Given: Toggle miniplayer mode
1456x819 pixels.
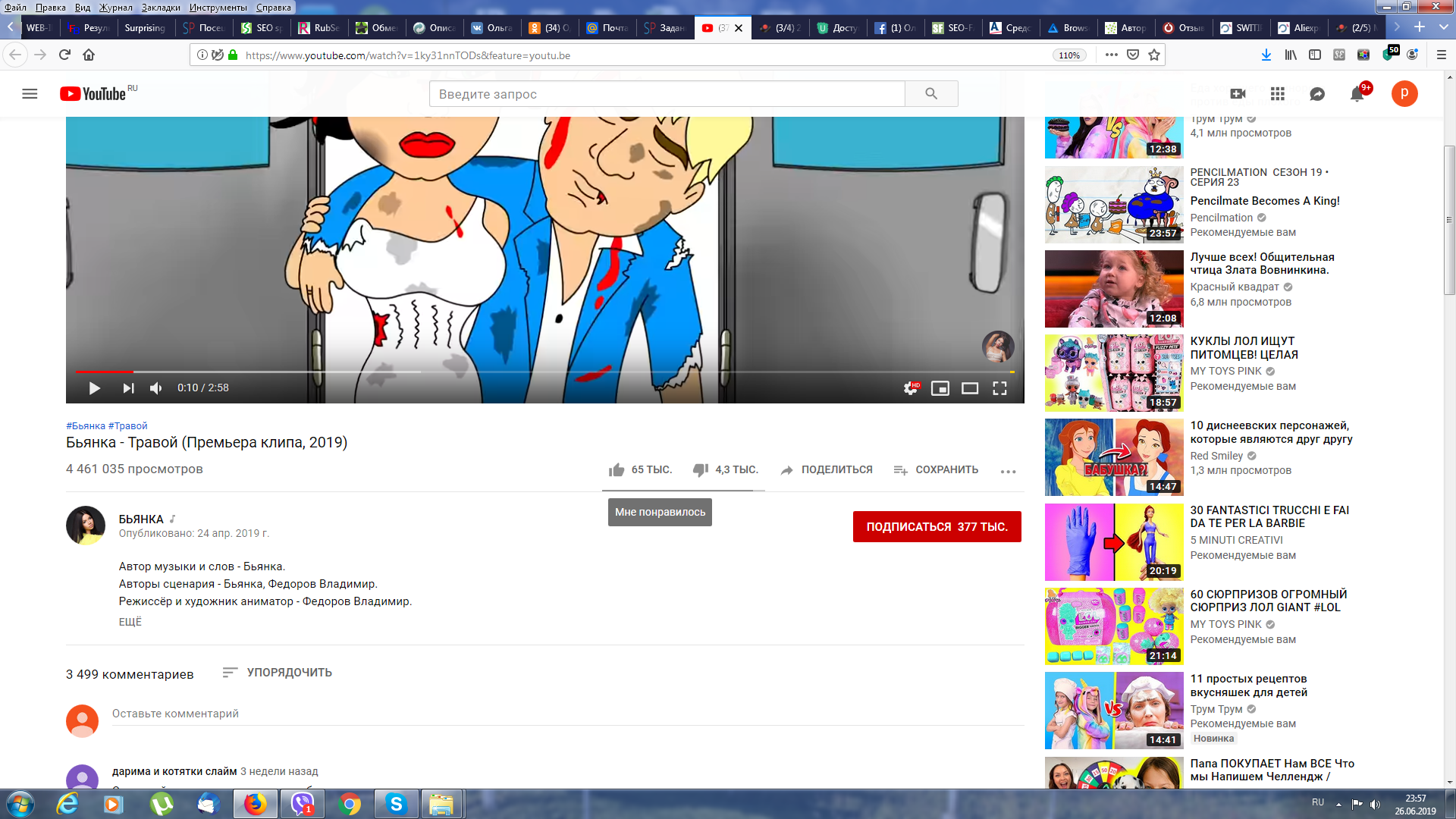Looking at the screenshot, I should point(940,388).
